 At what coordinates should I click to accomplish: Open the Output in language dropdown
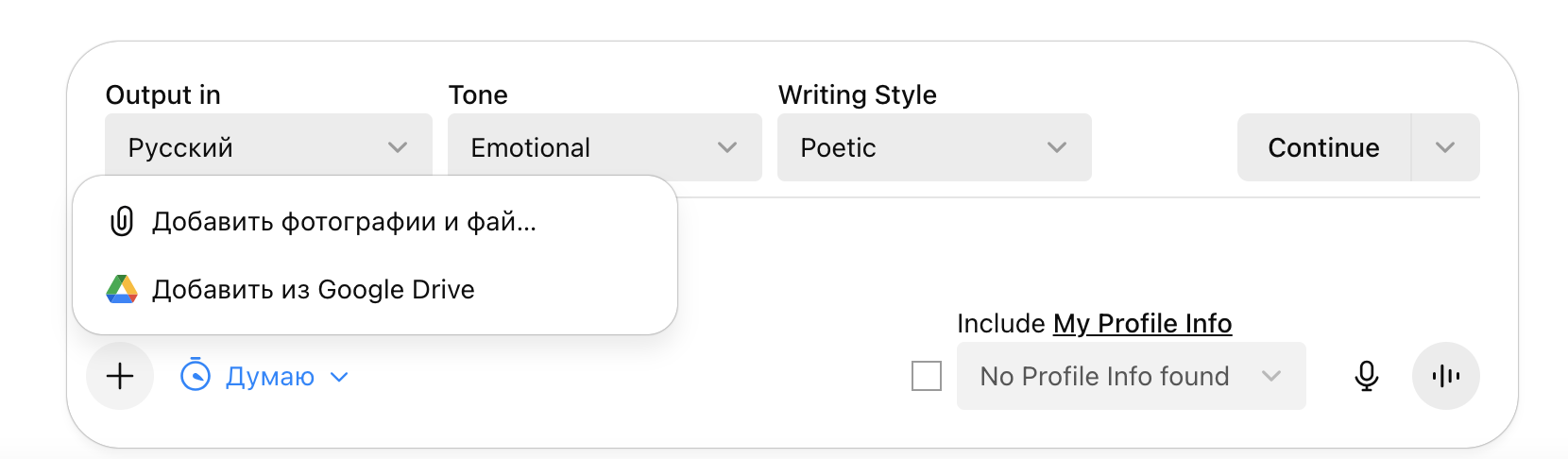pyautogui.click(x=268, y=147)
